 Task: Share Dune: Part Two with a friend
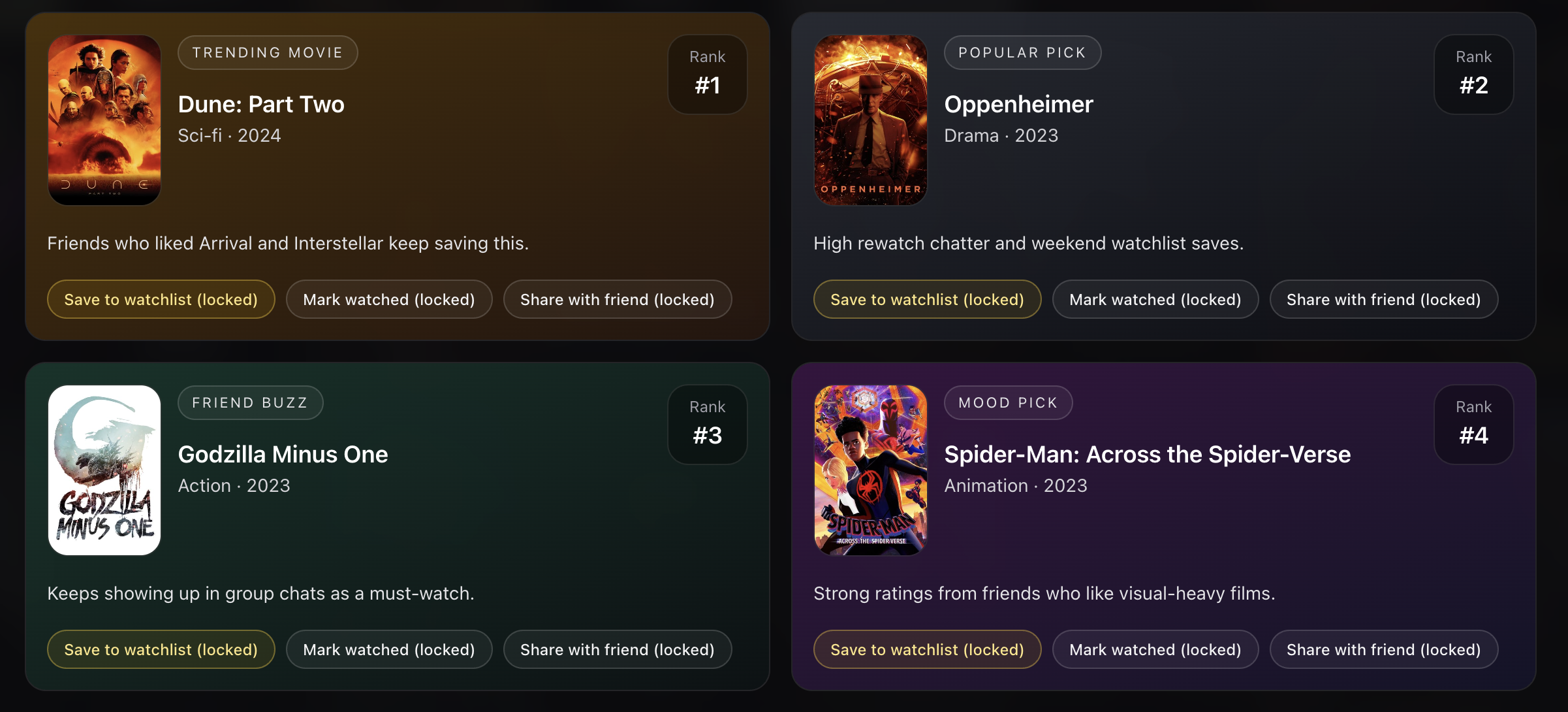coord(616,299)
